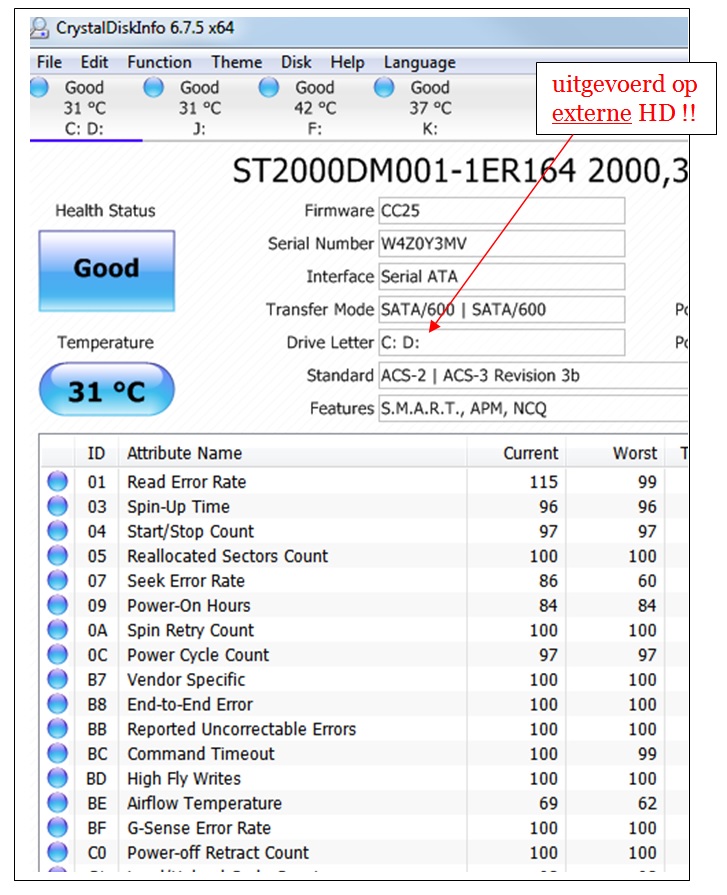Viewport: 727px width, 895px height.
Task: Open the Theme menu
Action: click(237, 62)
